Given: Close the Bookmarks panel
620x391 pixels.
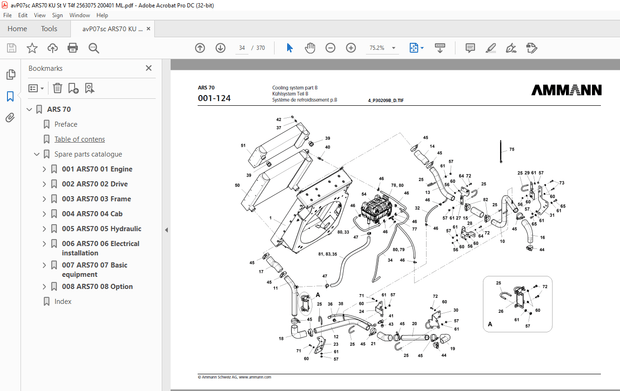Looking at the screenshot, I should coord(149,68).
